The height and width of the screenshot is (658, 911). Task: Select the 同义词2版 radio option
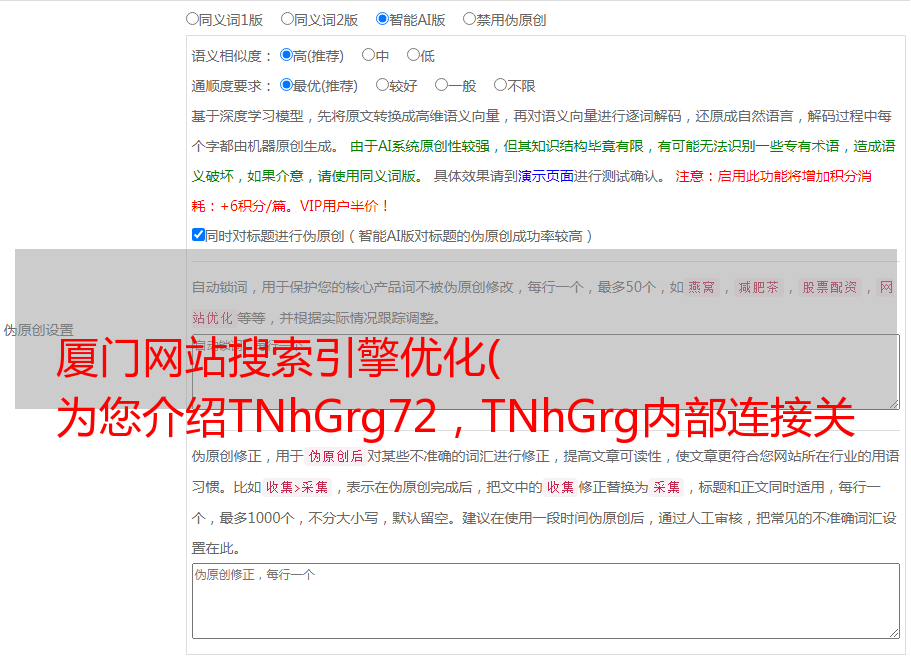pos(287,19)
